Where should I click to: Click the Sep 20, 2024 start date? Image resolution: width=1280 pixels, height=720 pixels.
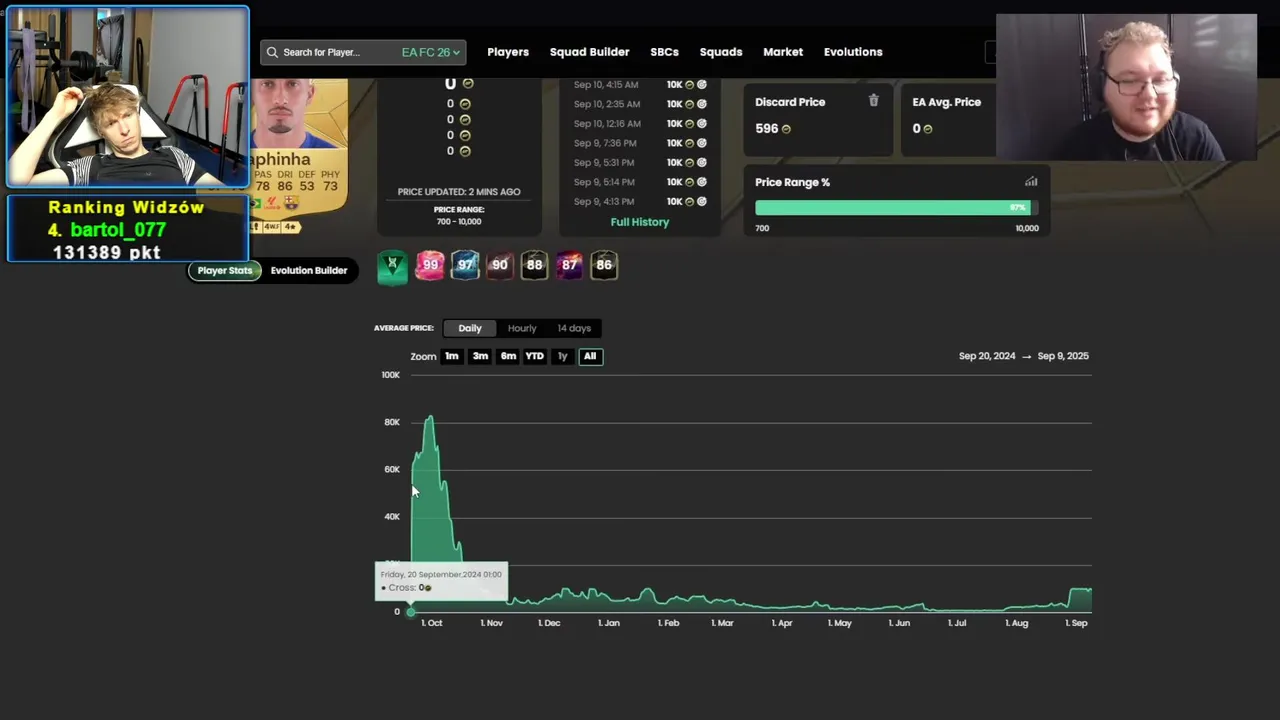pos(987,356)
